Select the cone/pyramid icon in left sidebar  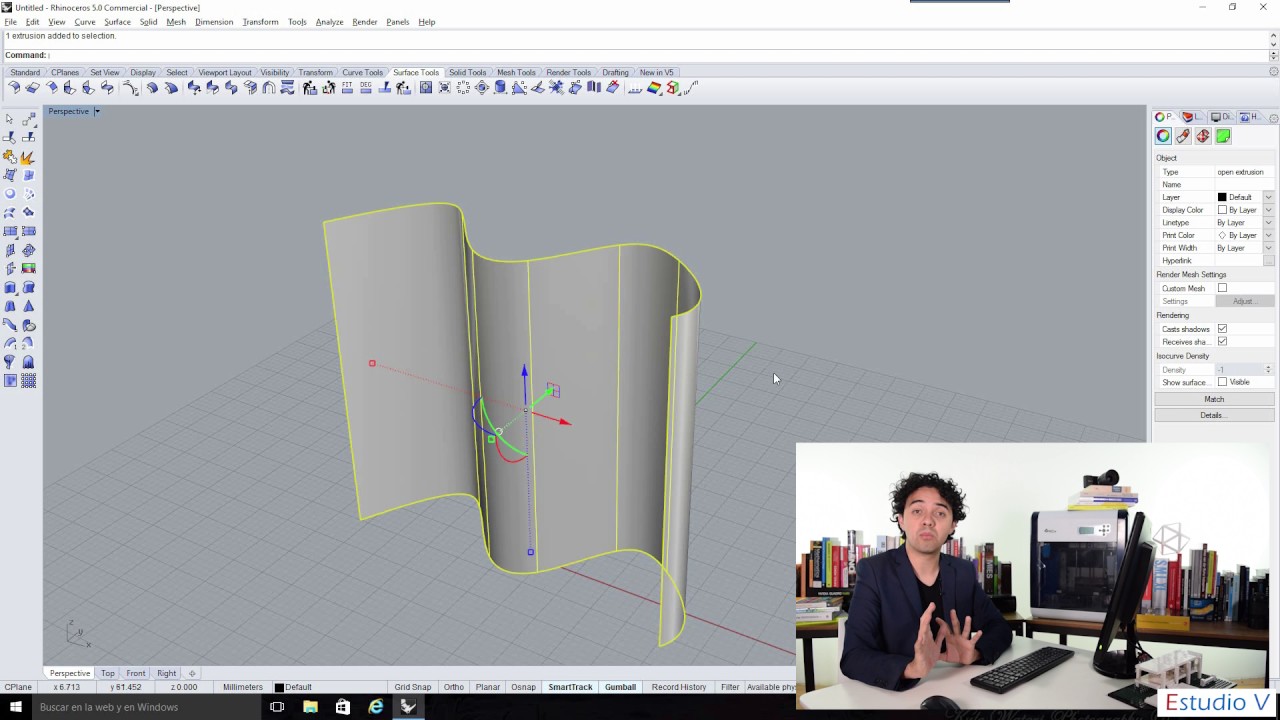28,305
